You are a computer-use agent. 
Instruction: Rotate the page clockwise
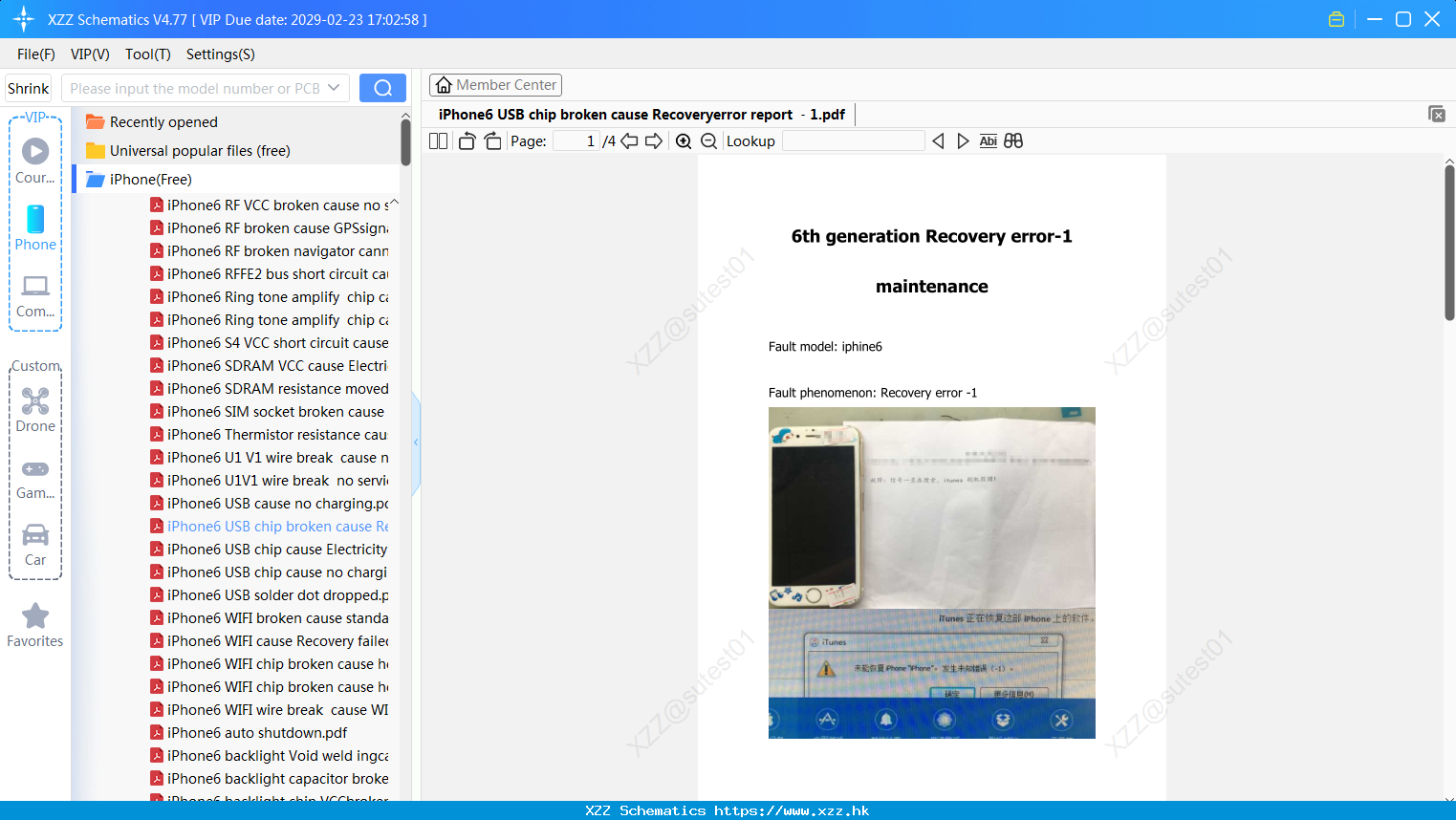(x=492, y=141)
